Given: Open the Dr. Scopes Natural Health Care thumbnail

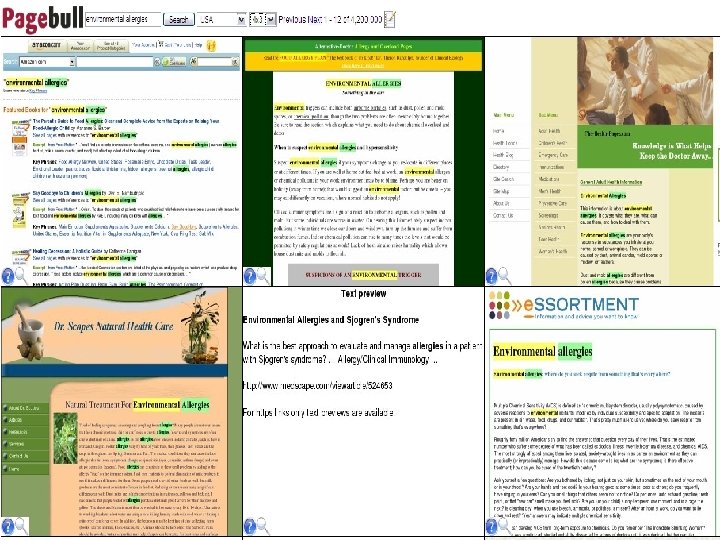Looking at the screenshot, I should 121,411.
